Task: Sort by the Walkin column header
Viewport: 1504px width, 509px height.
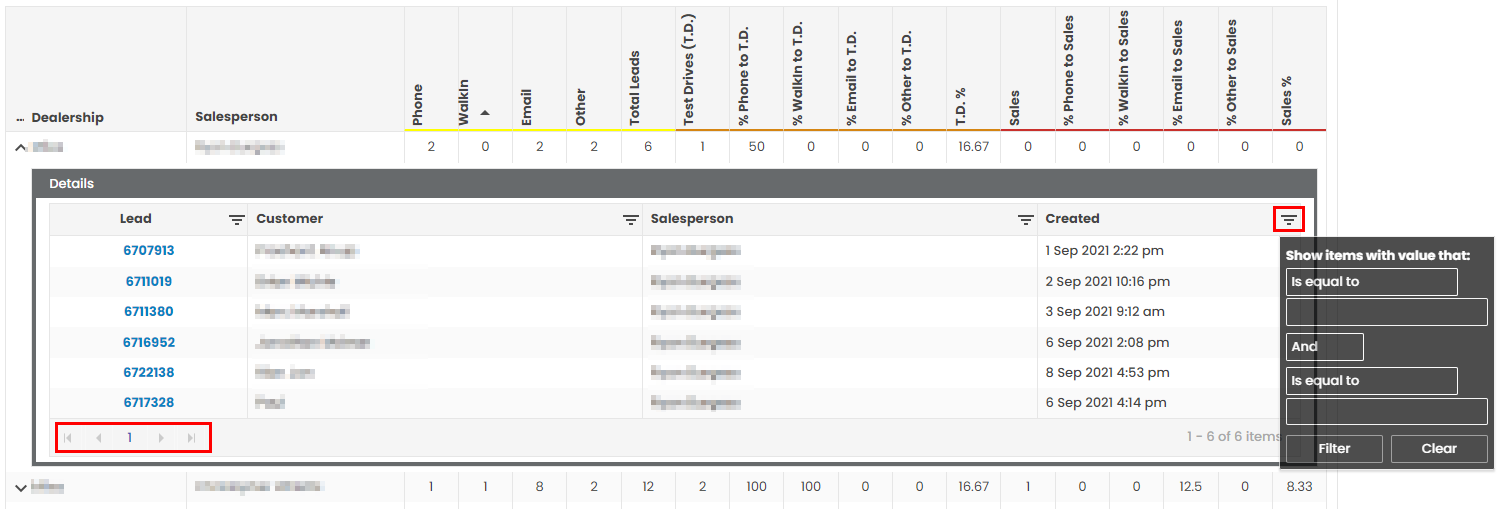Action: [464, 102]
